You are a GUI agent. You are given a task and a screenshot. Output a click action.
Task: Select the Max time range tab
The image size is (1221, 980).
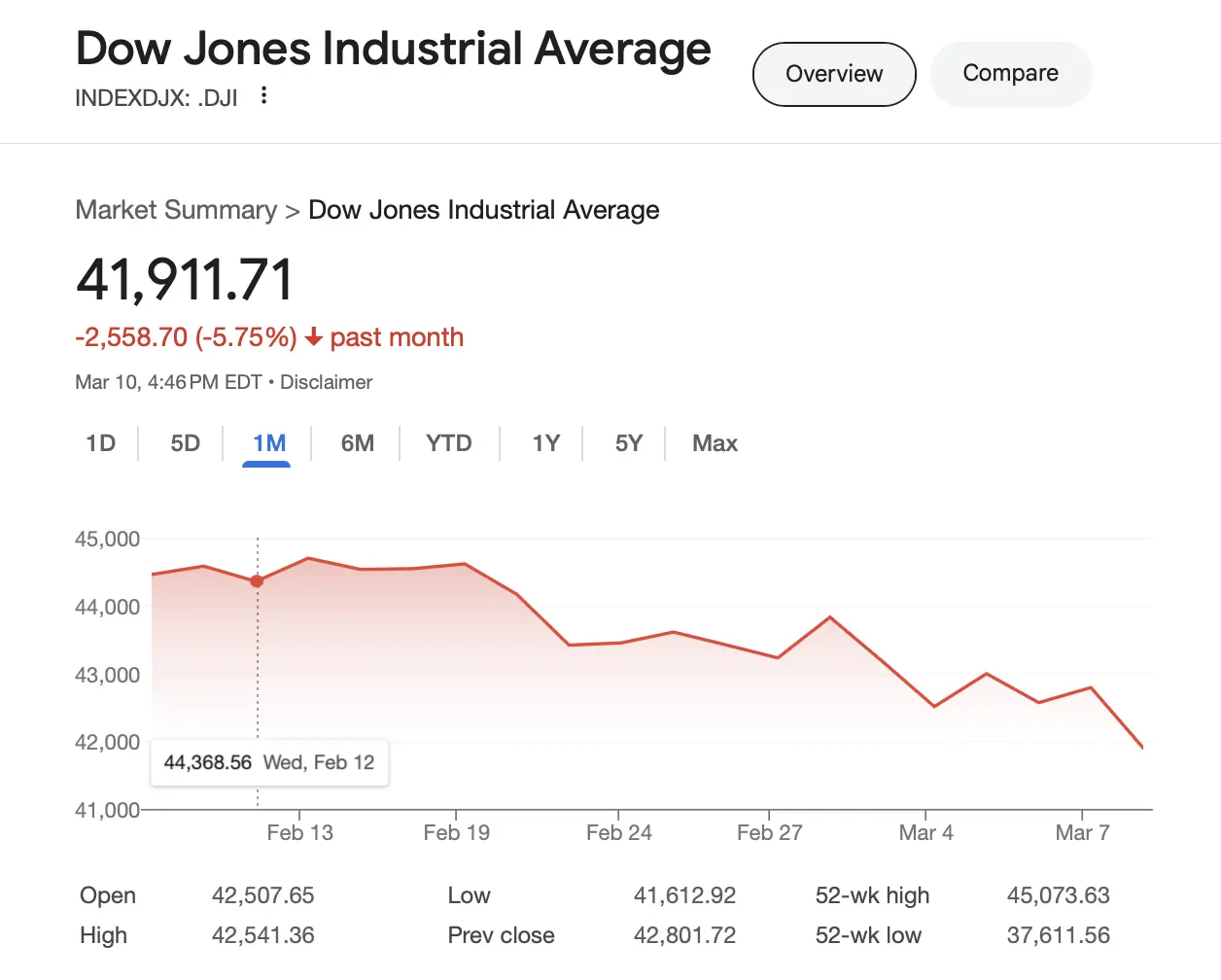click(x=715, y=443)
